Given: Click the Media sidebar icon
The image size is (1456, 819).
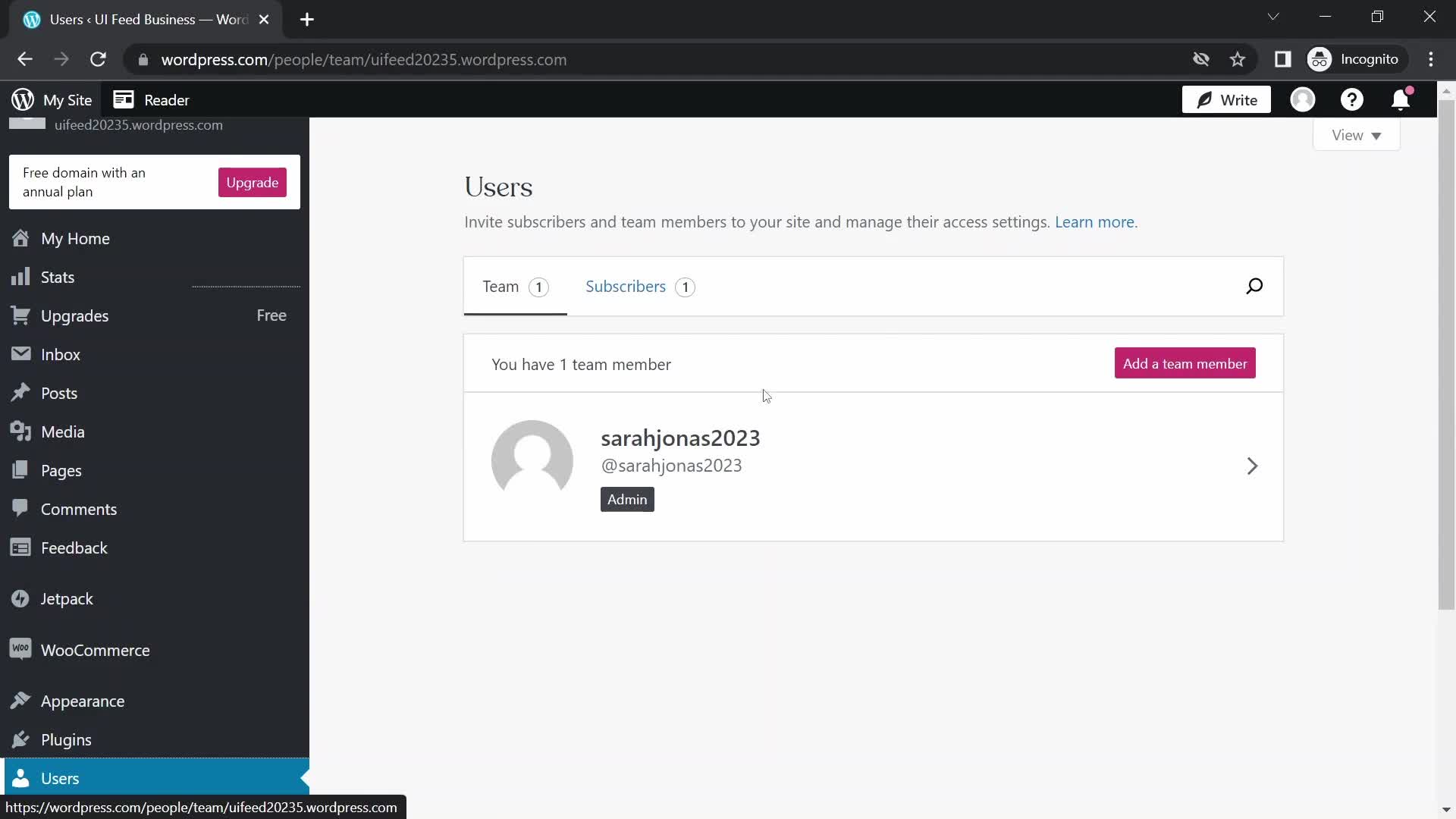Looking at the screenshot, I should 20,431.
